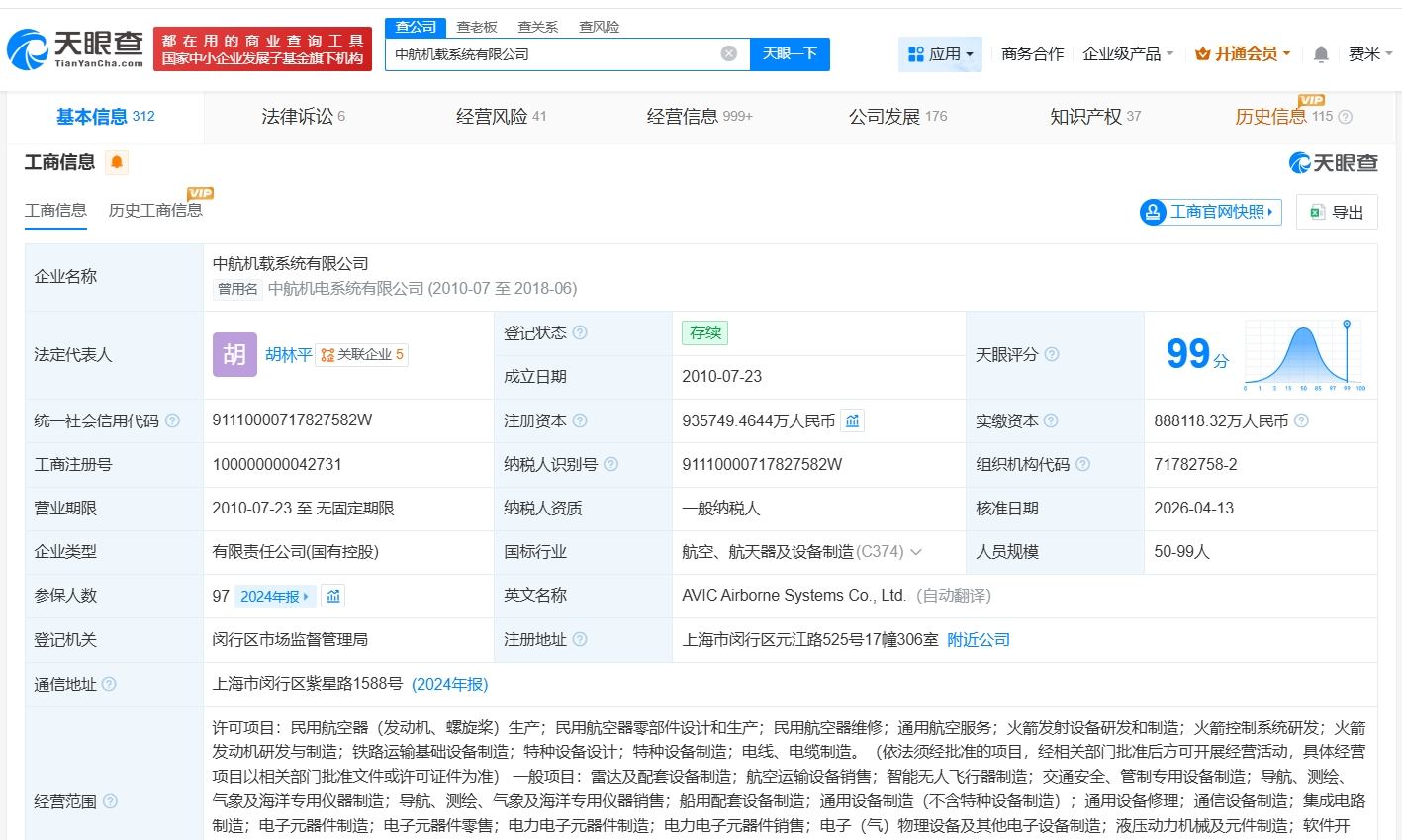
Task: Open the 费米 user account menu
Action: (x=1369, y=54)
